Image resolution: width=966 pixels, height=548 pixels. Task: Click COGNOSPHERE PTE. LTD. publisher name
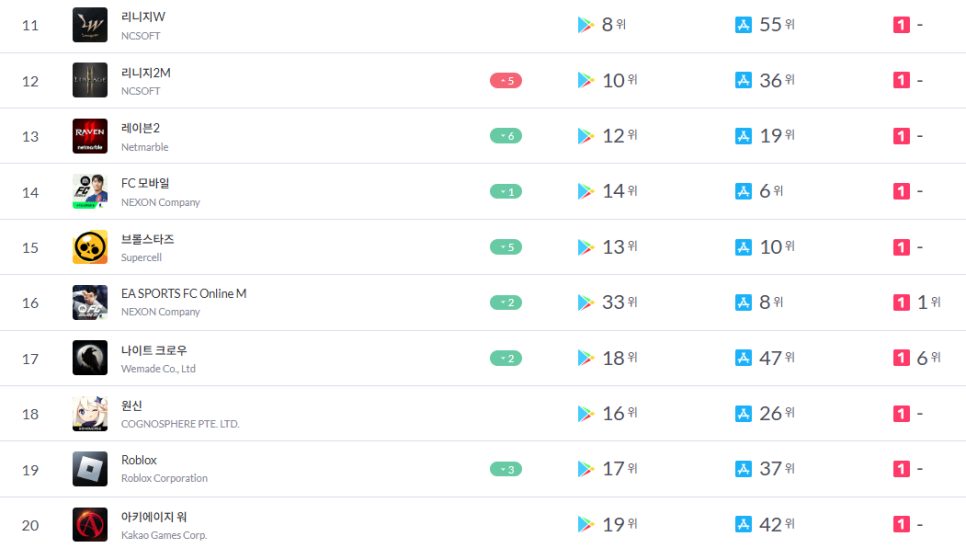[180, 424]
